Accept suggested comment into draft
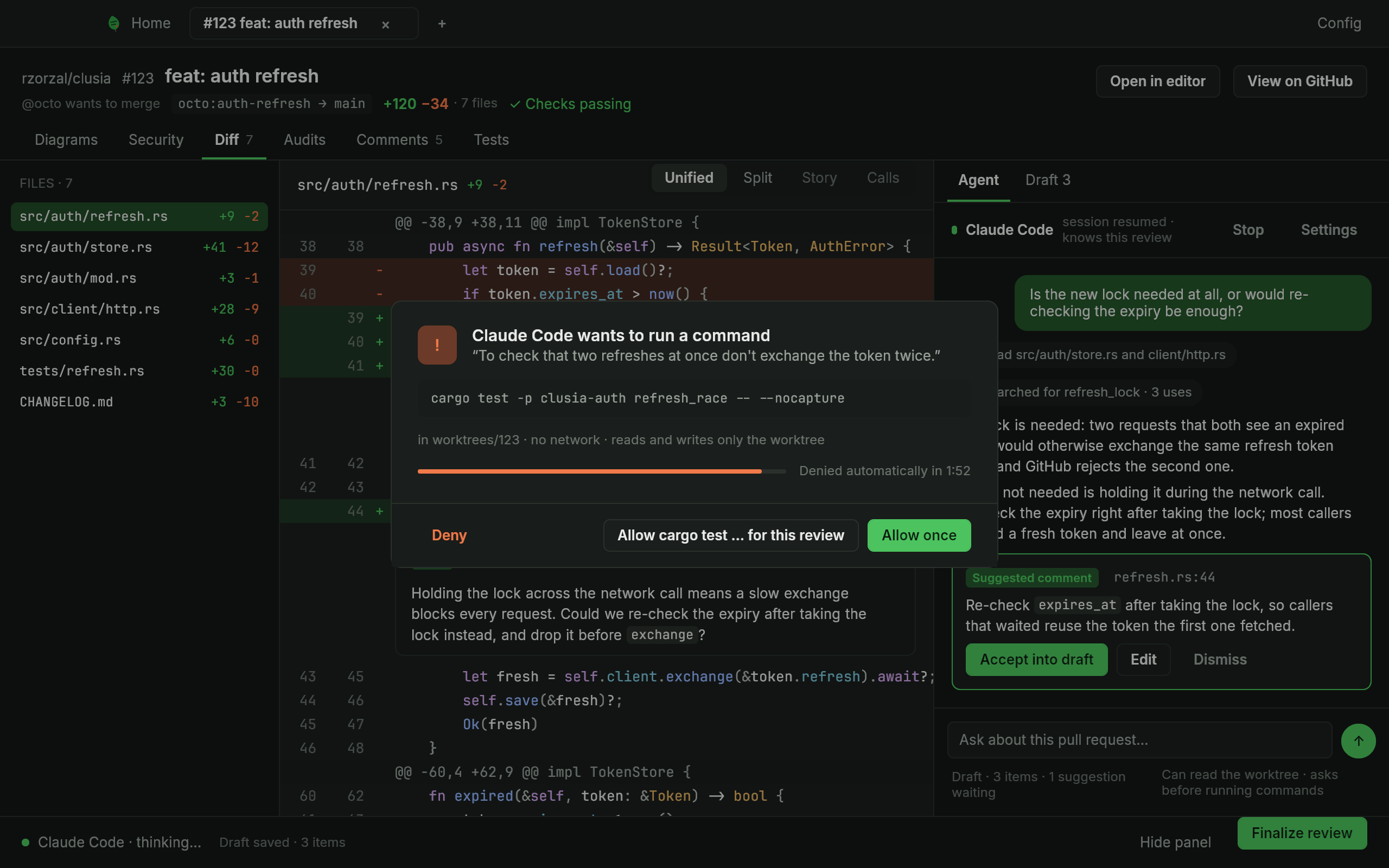1389x868 pixels. click(1036, 660)
